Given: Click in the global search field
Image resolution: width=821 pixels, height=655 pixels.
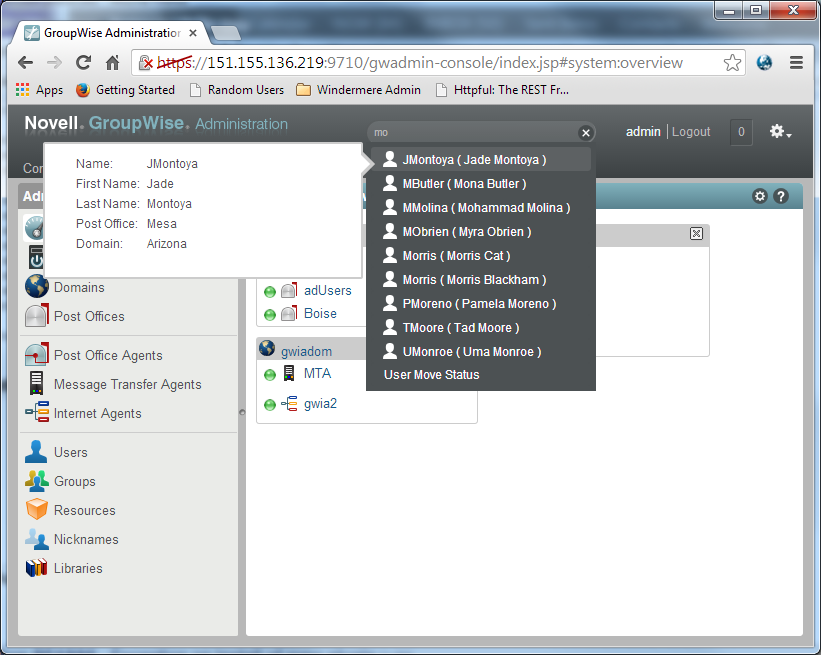Looking at the screenshot, I should [474, 133].
